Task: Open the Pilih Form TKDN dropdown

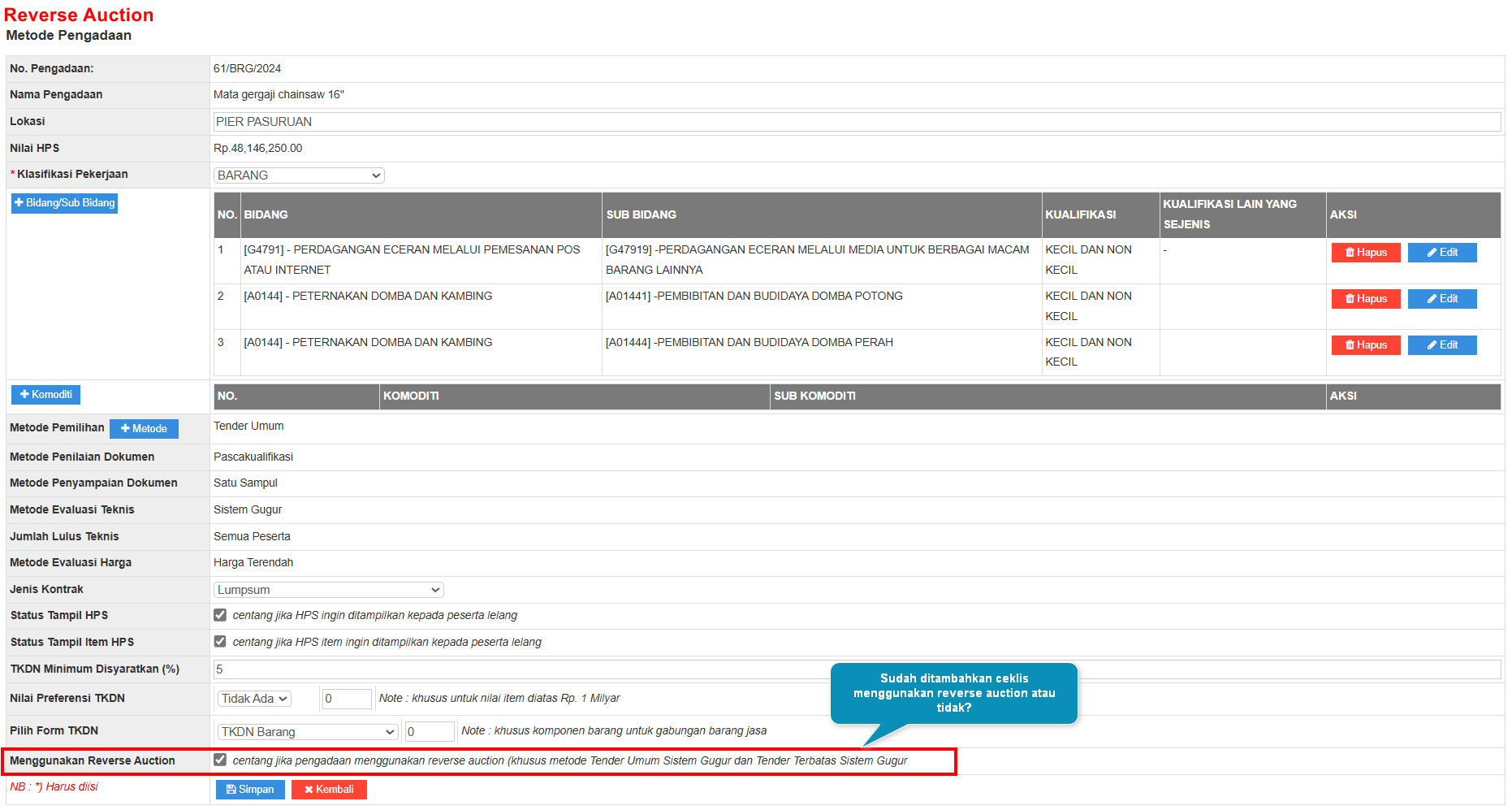Action: [307, 732]
